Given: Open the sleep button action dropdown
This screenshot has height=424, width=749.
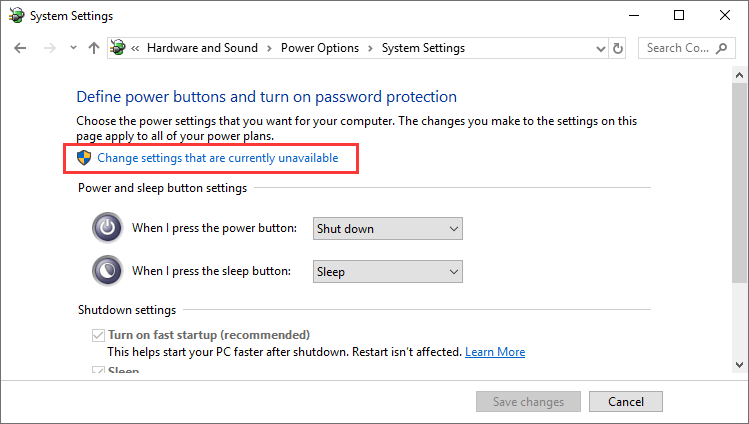Looking at the screenshot, I should (387, 272).
